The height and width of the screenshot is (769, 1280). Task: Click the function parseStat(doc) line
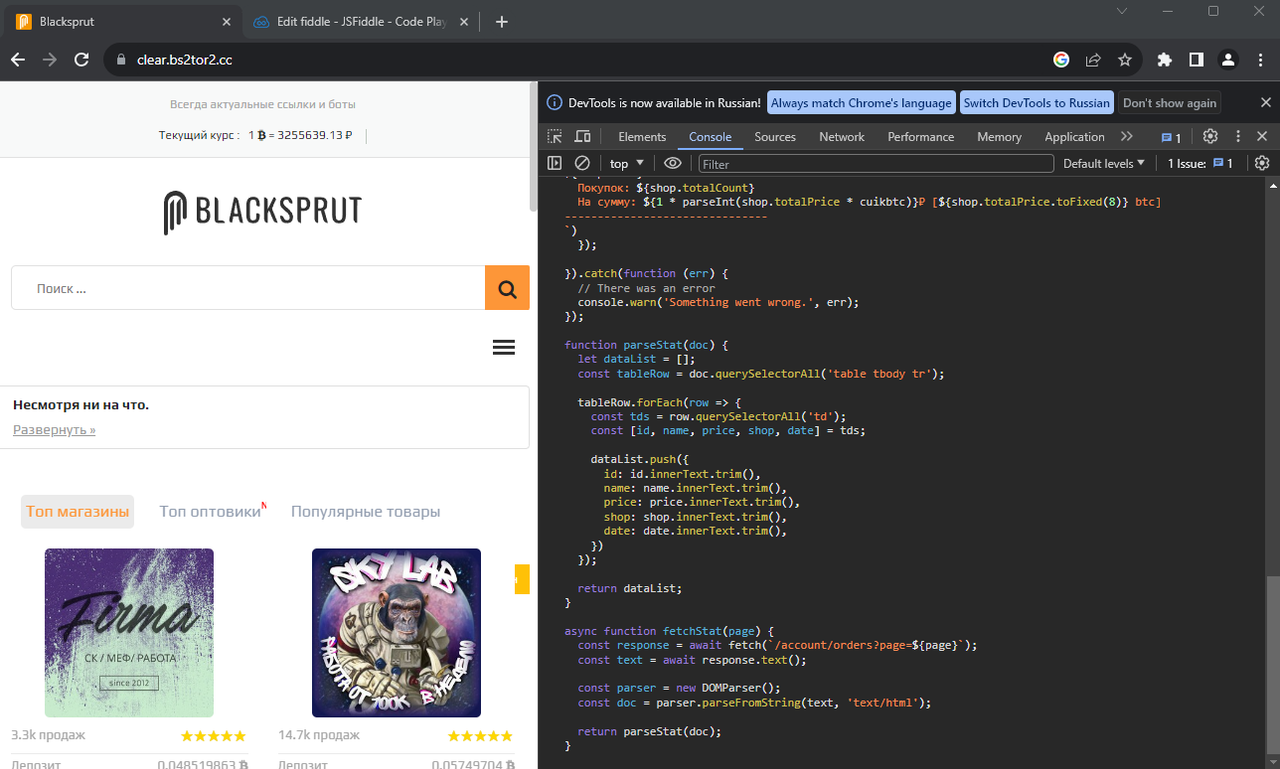click(x=647, y=345)
